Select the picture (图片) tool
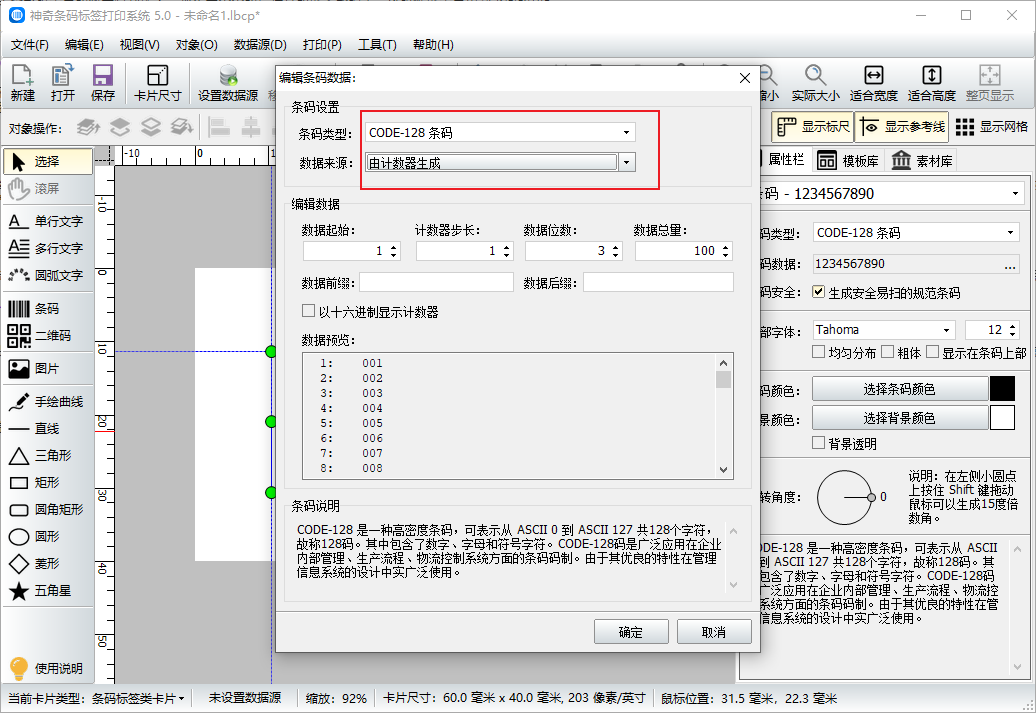 tap(45, 369)
